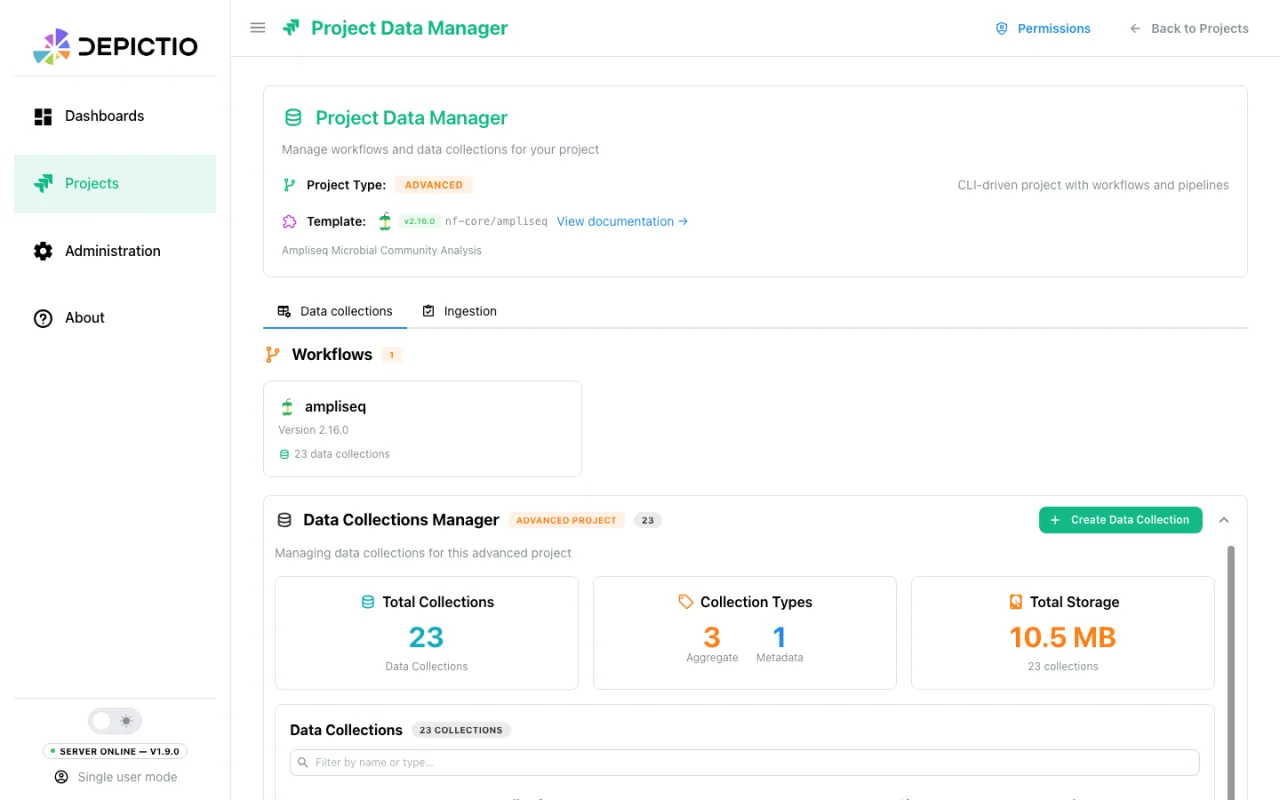
Task: Open the hamburger menu icon
Action: click(258, 28)
